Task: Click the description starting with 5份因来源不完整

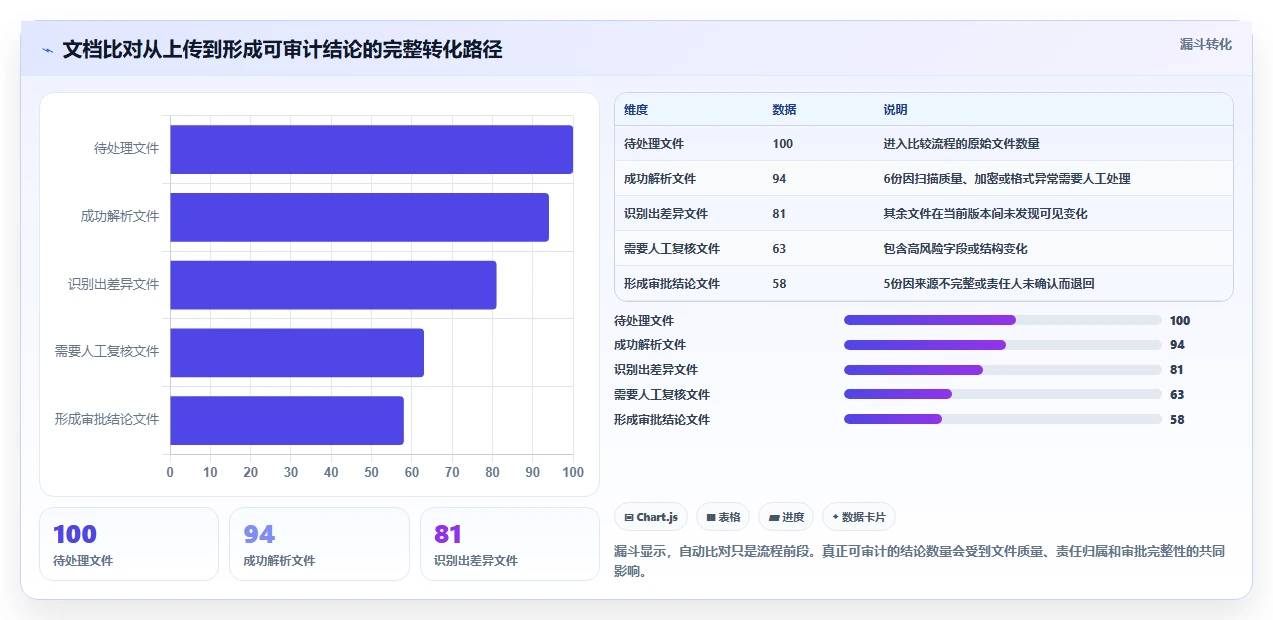Action: pyautogui.click(x=989, y=284)
